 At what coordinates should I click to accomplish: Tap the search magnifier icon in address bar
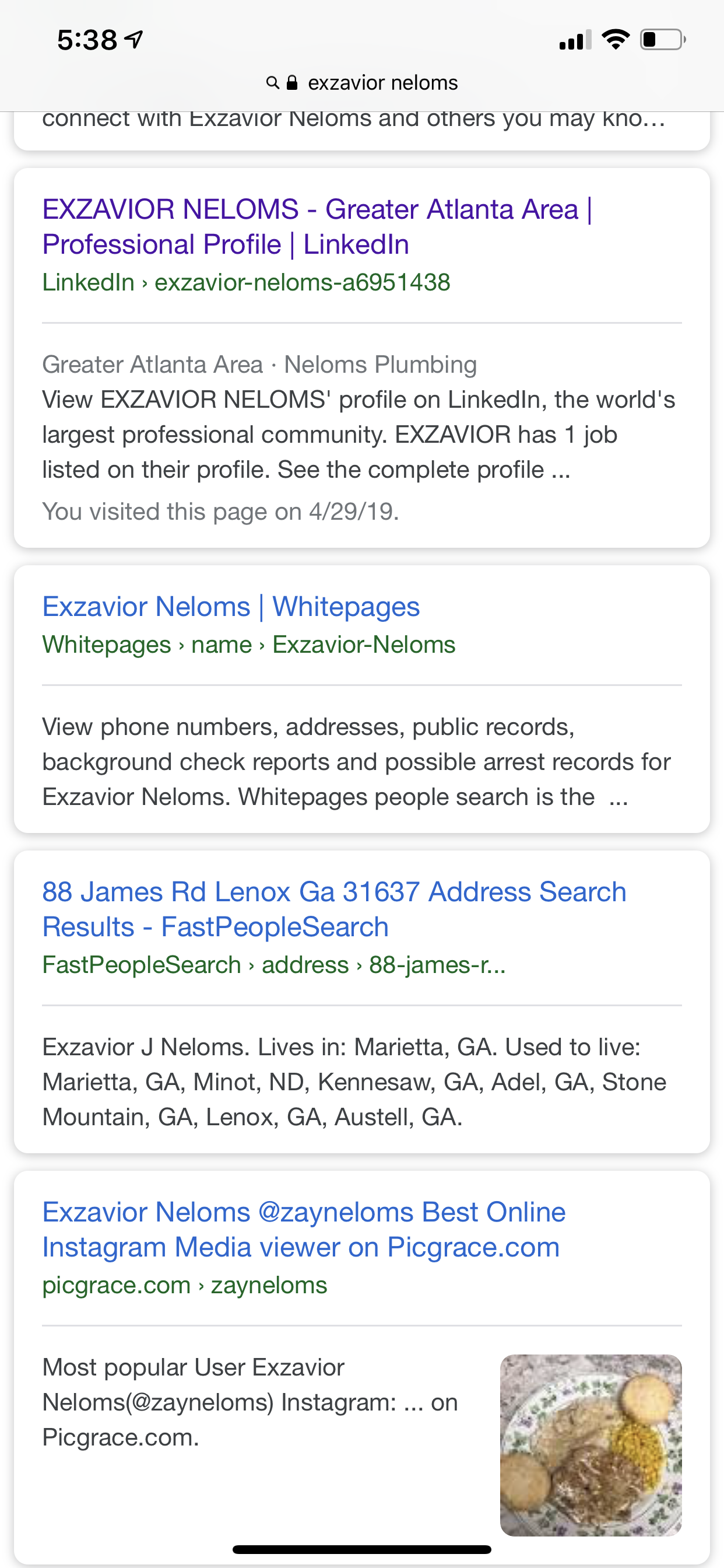pos(273,83)
